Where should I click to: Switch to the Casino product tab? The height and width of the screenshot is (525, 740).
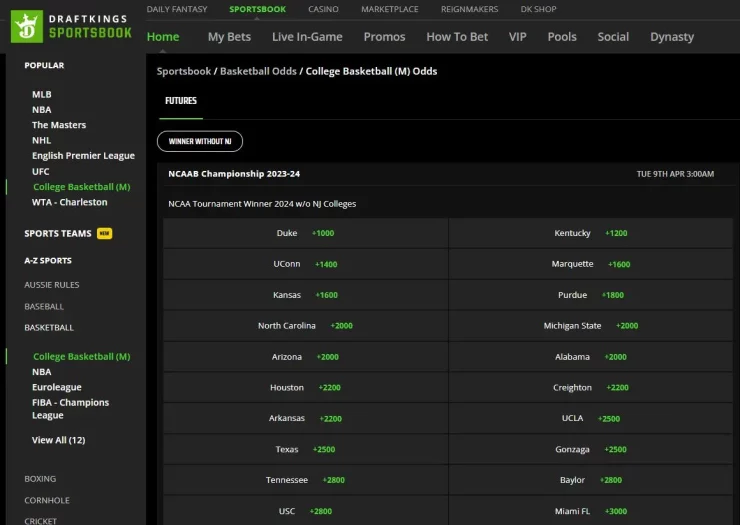[x=323, y=9]
